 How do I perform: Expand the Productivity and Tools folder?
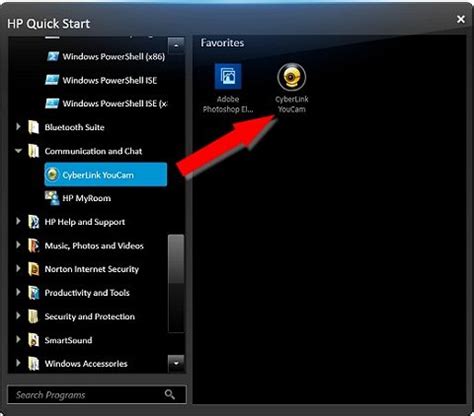(18, 292)
